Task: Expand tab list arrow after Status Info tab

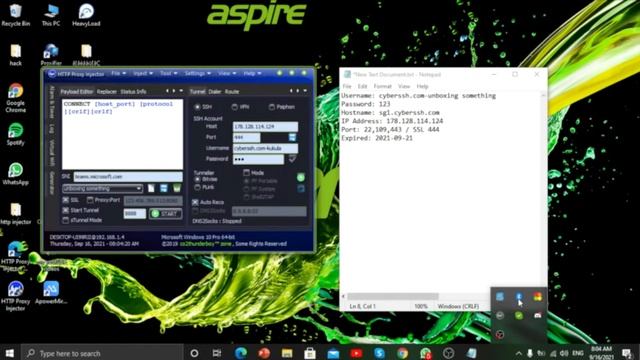Action: (x=181, y=91)
